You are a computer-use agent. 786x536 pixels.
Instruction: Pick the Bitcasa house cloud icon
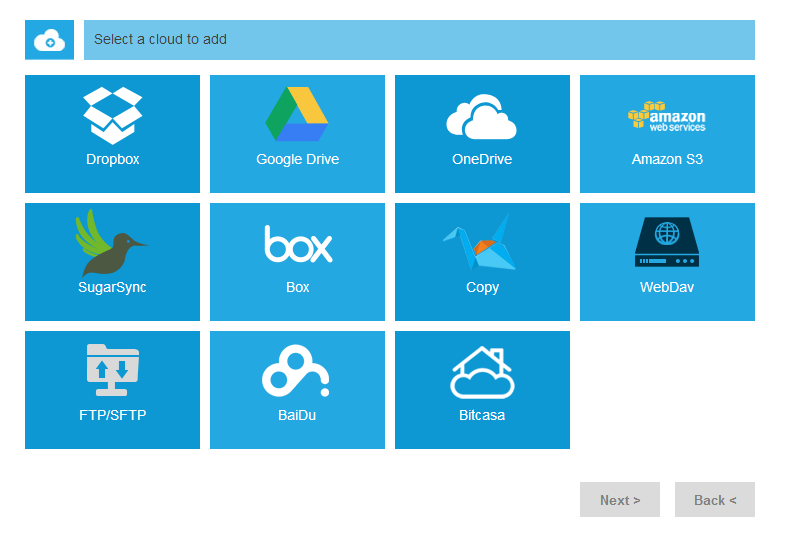482,372
